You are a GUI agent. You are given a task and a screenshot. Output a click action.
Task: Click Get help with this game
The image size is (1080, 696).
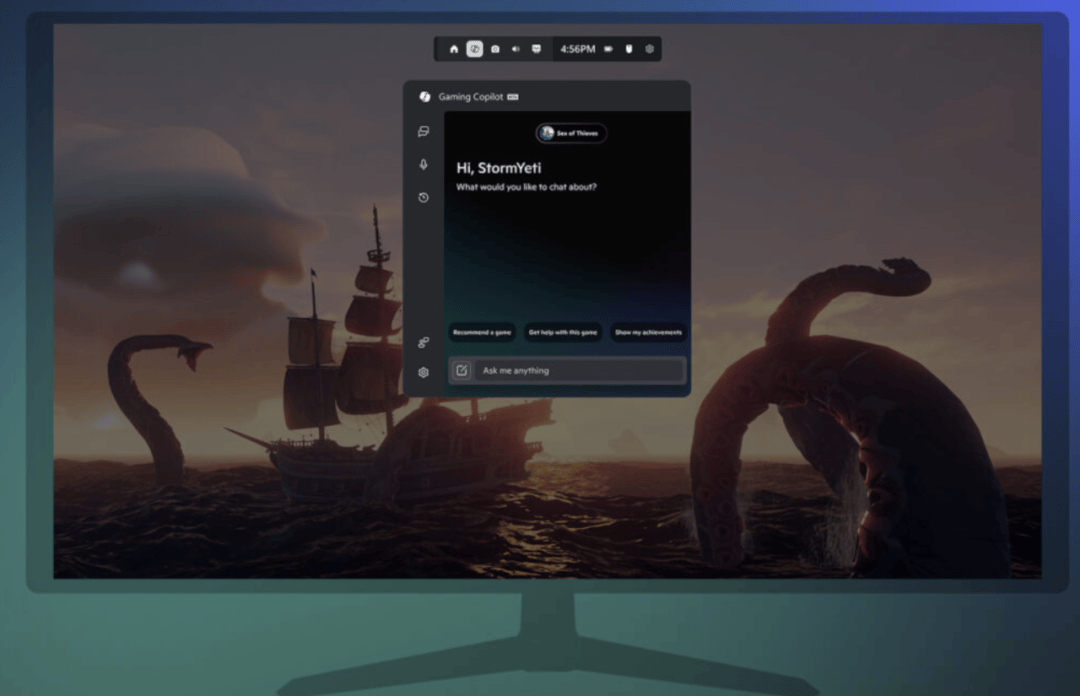[564, 332]
